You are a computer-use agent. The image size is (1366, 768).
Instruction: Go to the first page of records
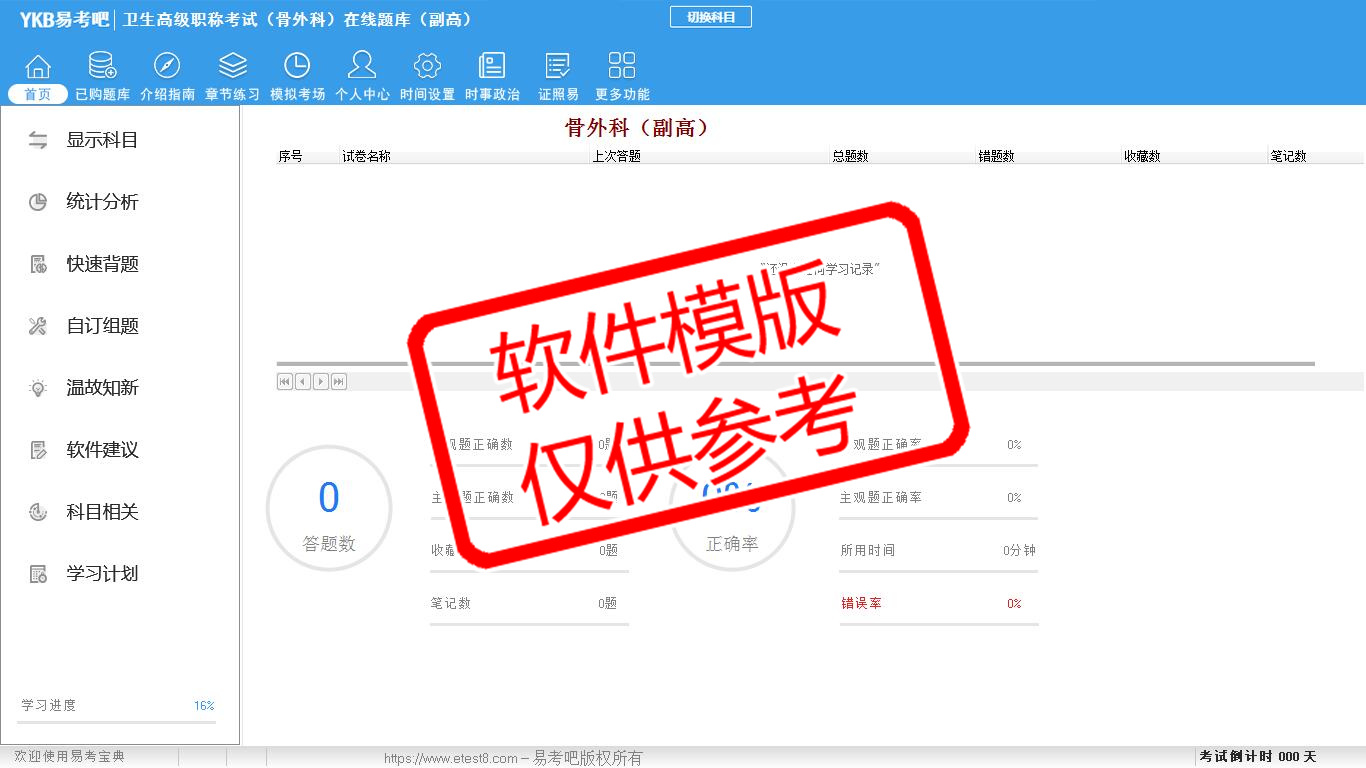(x=285, y=381)
